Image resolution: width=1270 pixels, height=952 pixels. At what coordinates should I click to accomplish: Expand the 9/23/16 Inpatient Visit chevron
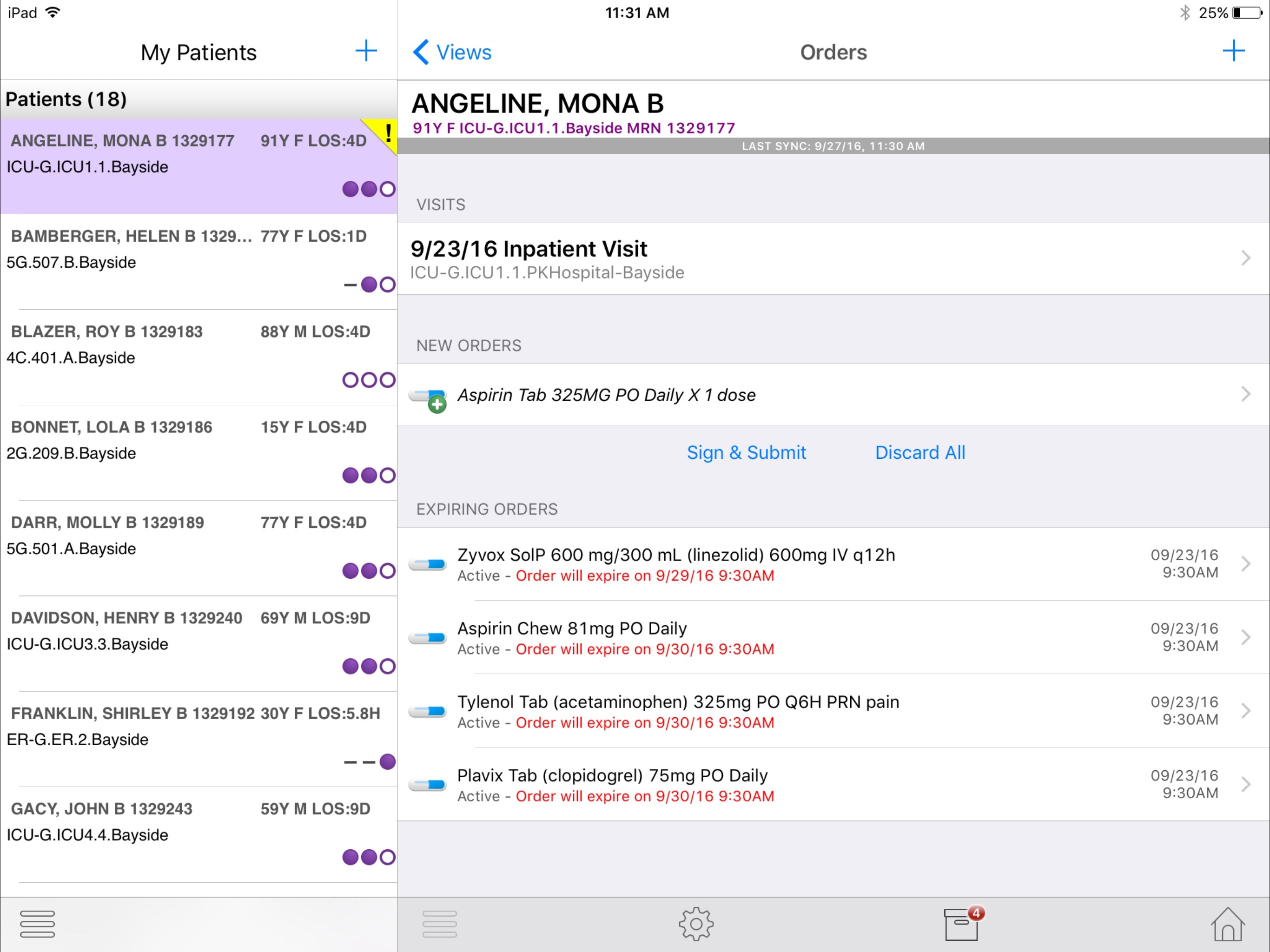coord(1245,258)
